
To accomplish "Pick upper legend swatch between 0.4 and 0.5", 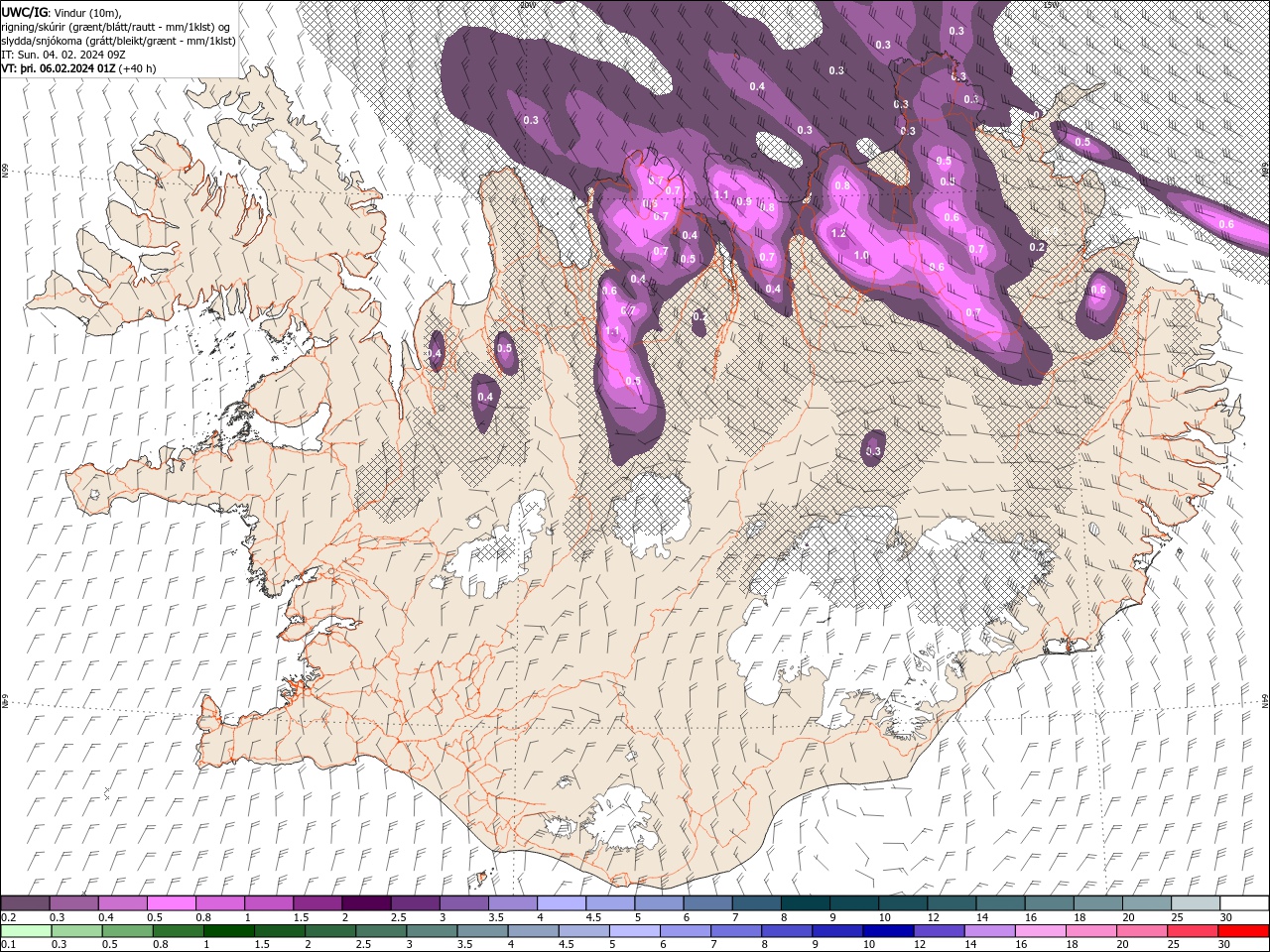I will point(122,903).
